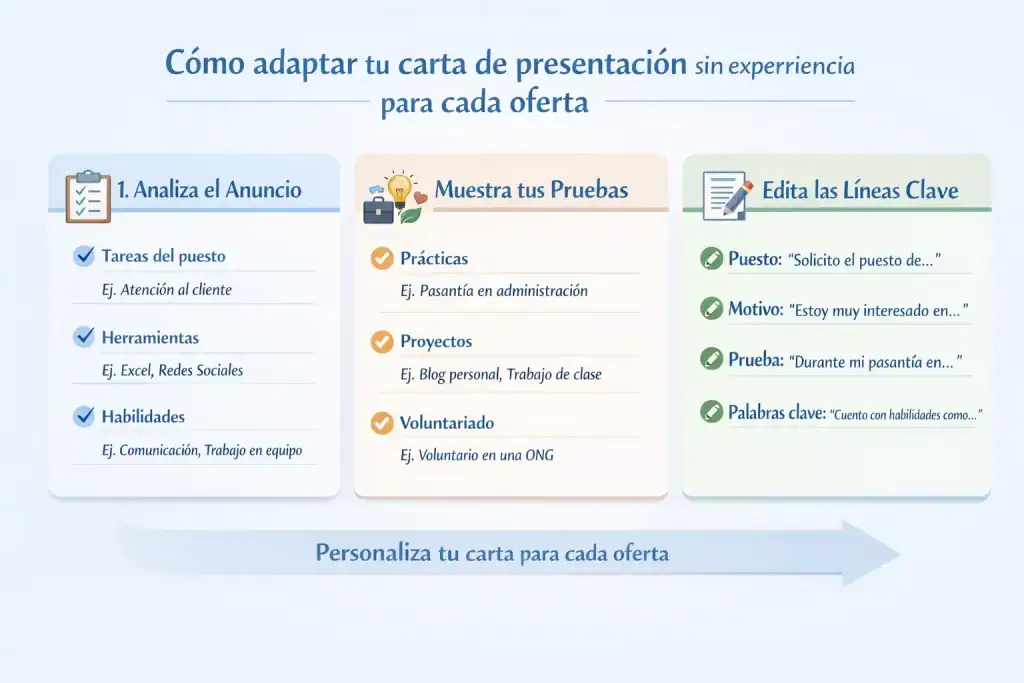The height and width of the screenshot is (683, 1024).
Task: Click the pencil icon next to "Palabras clave"
Action: [710, 412]
